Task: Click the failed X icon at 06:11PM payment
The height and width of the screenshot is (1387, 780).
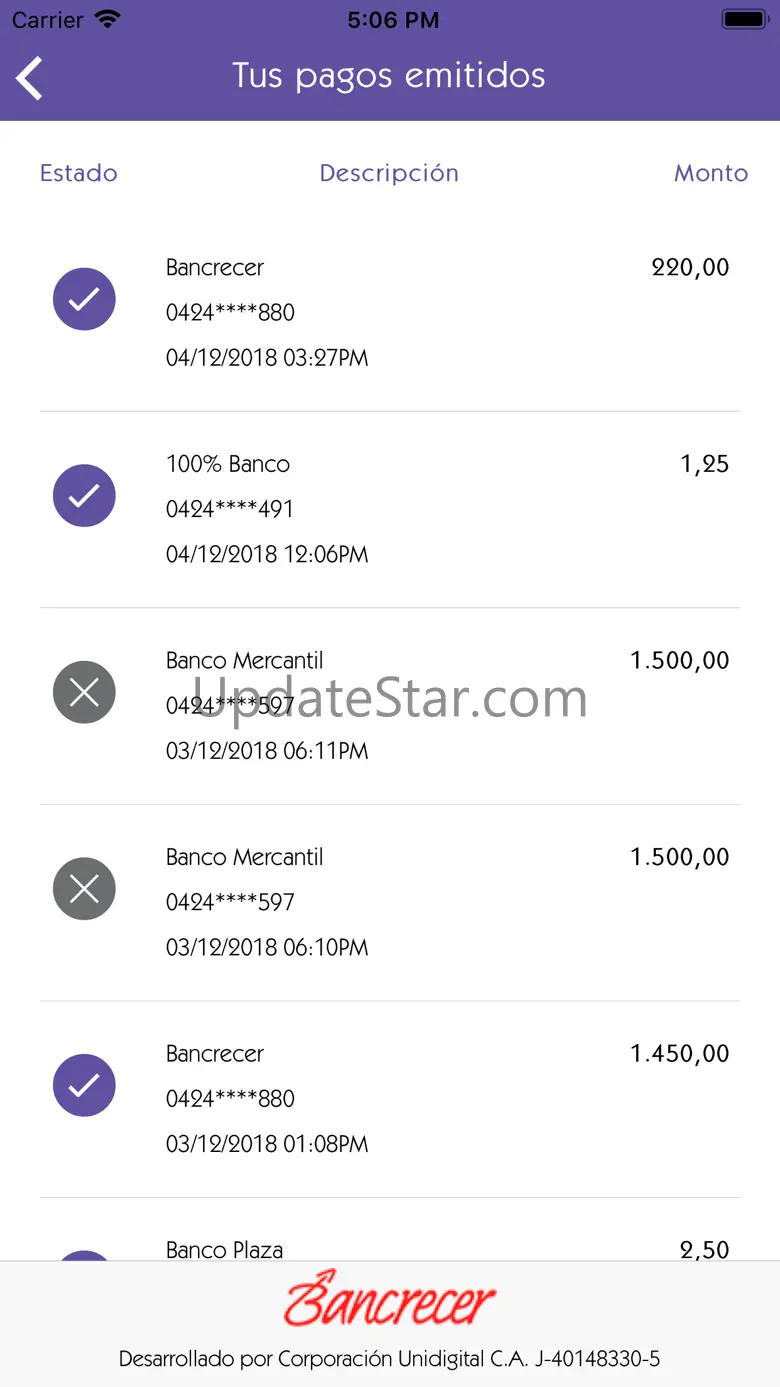Action: point(84,692)
